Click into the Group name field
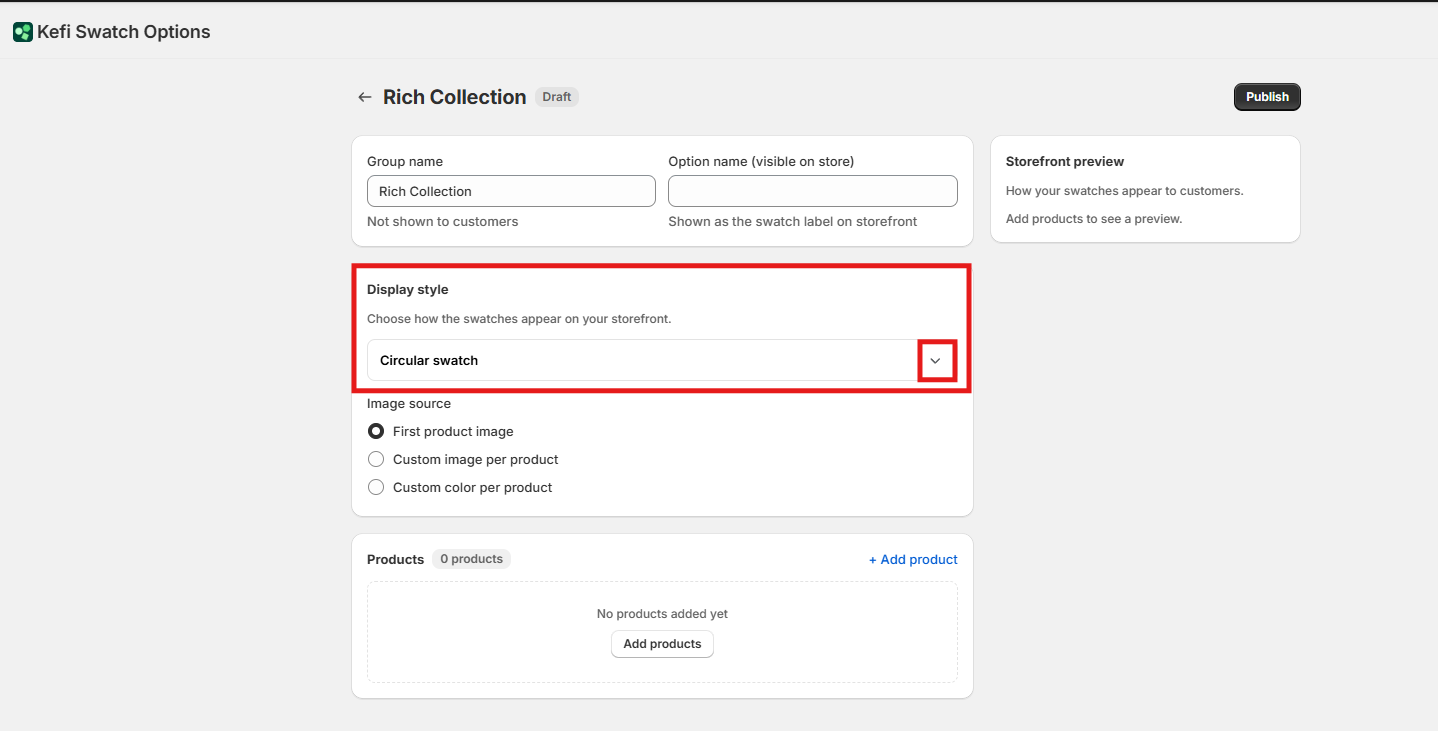The image size is (1438, 731). click(511, 191)
